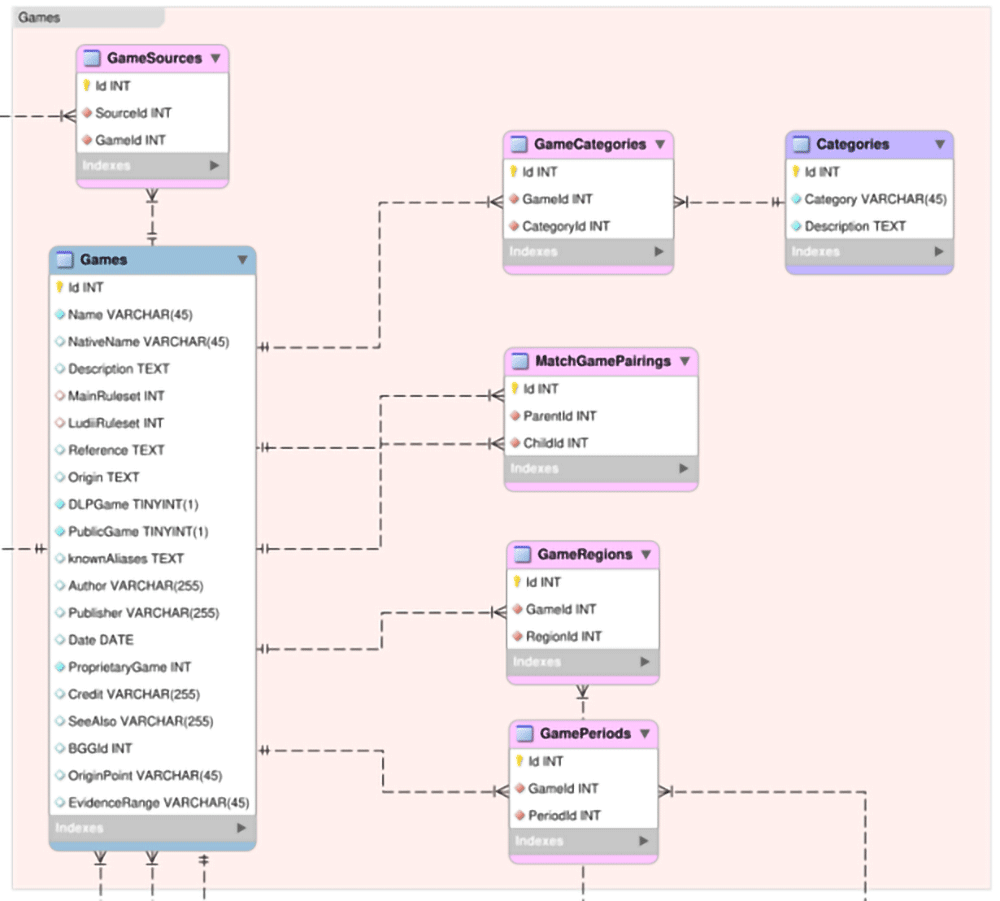Click the diamond icon beside Name VARCHAR(45)
This screenshot has width=1000, height=901.
coord(60,314)
